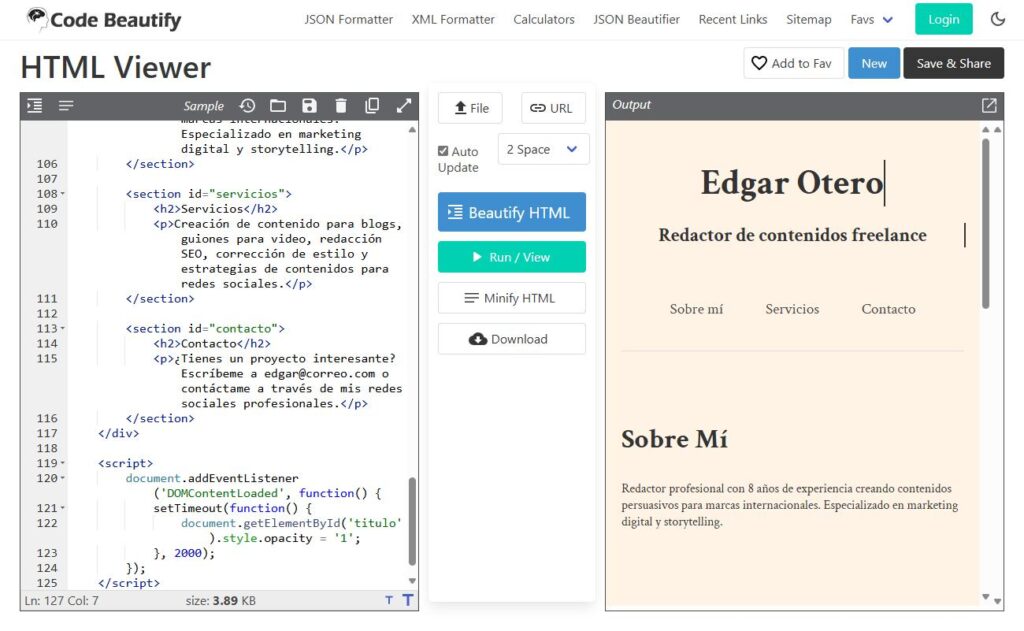This screenshot has height=631, width=1024.
Task: Click the Sobre Mí heading in output
Action: 674,439
